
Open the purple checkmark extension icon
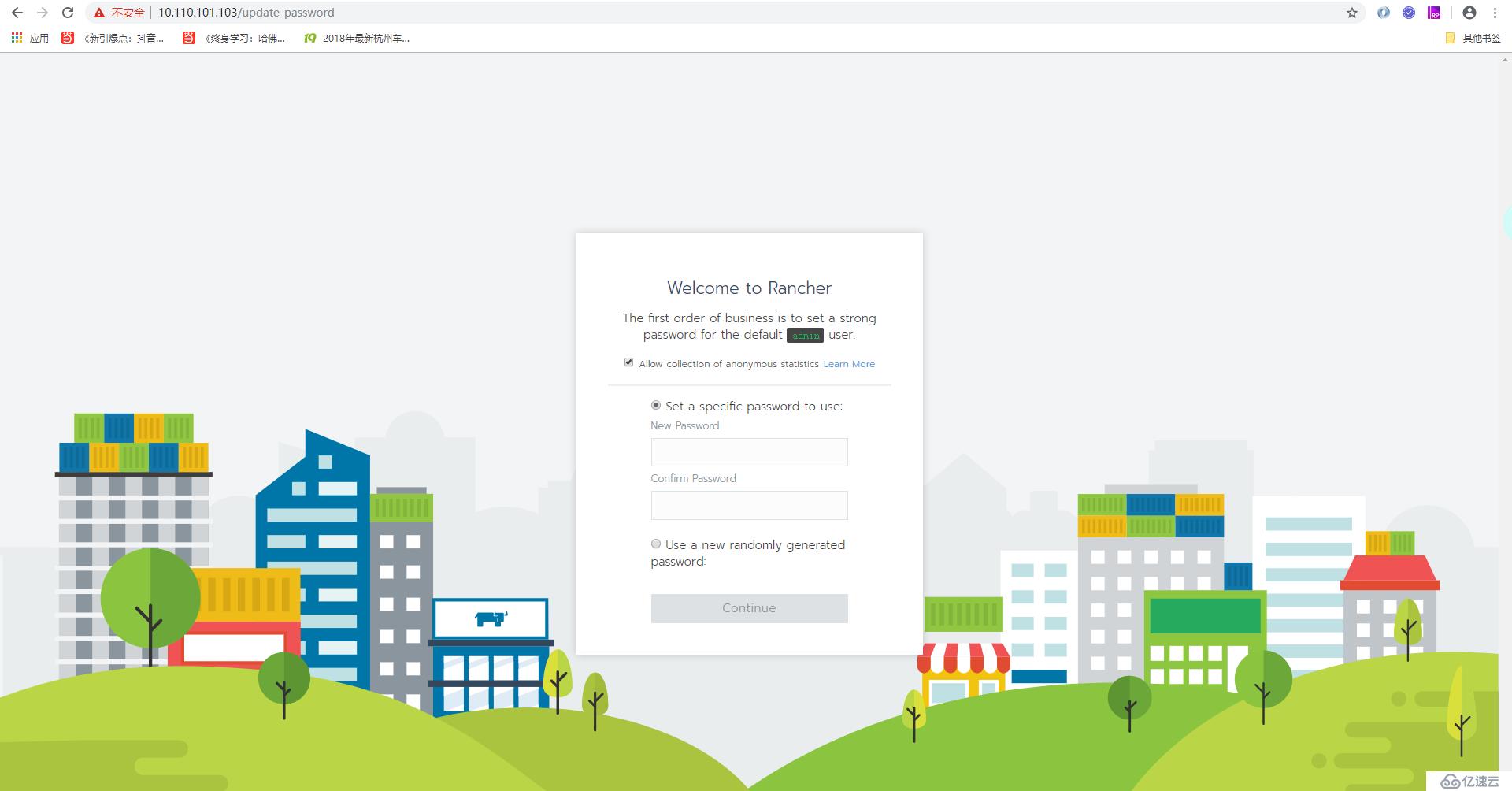click(x=1409, y=13)
